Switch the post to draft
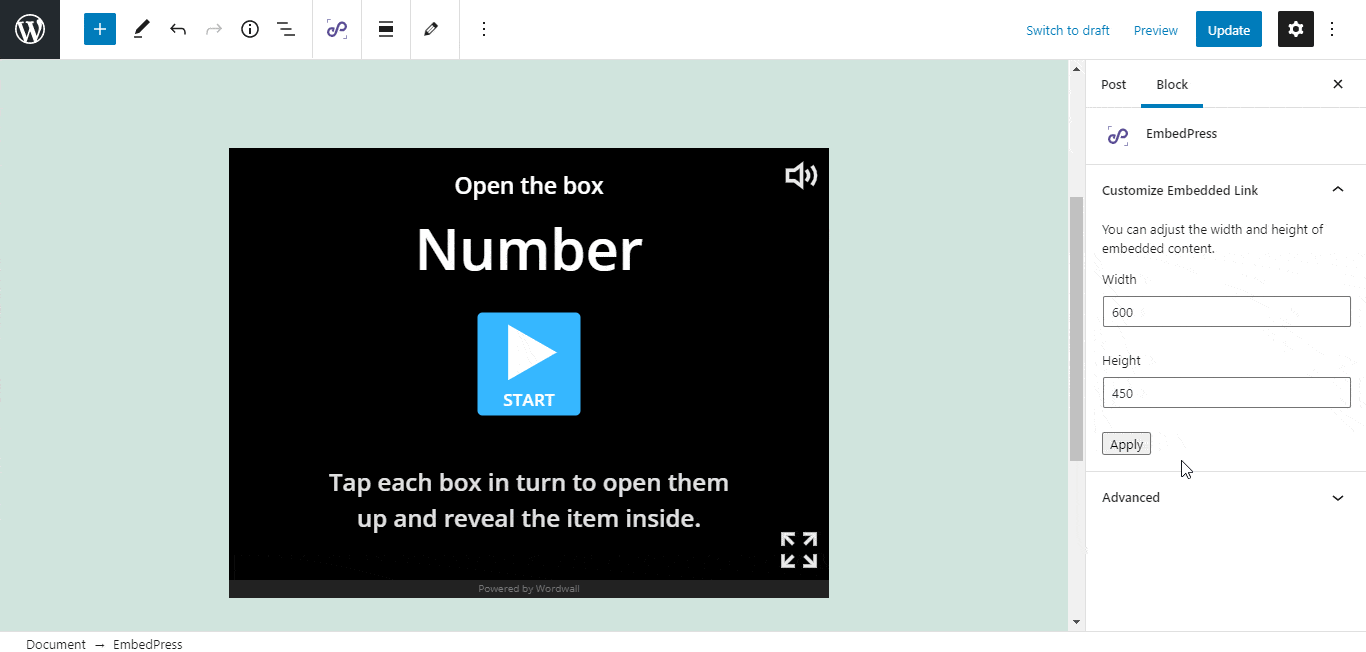 click(1068, 30)
